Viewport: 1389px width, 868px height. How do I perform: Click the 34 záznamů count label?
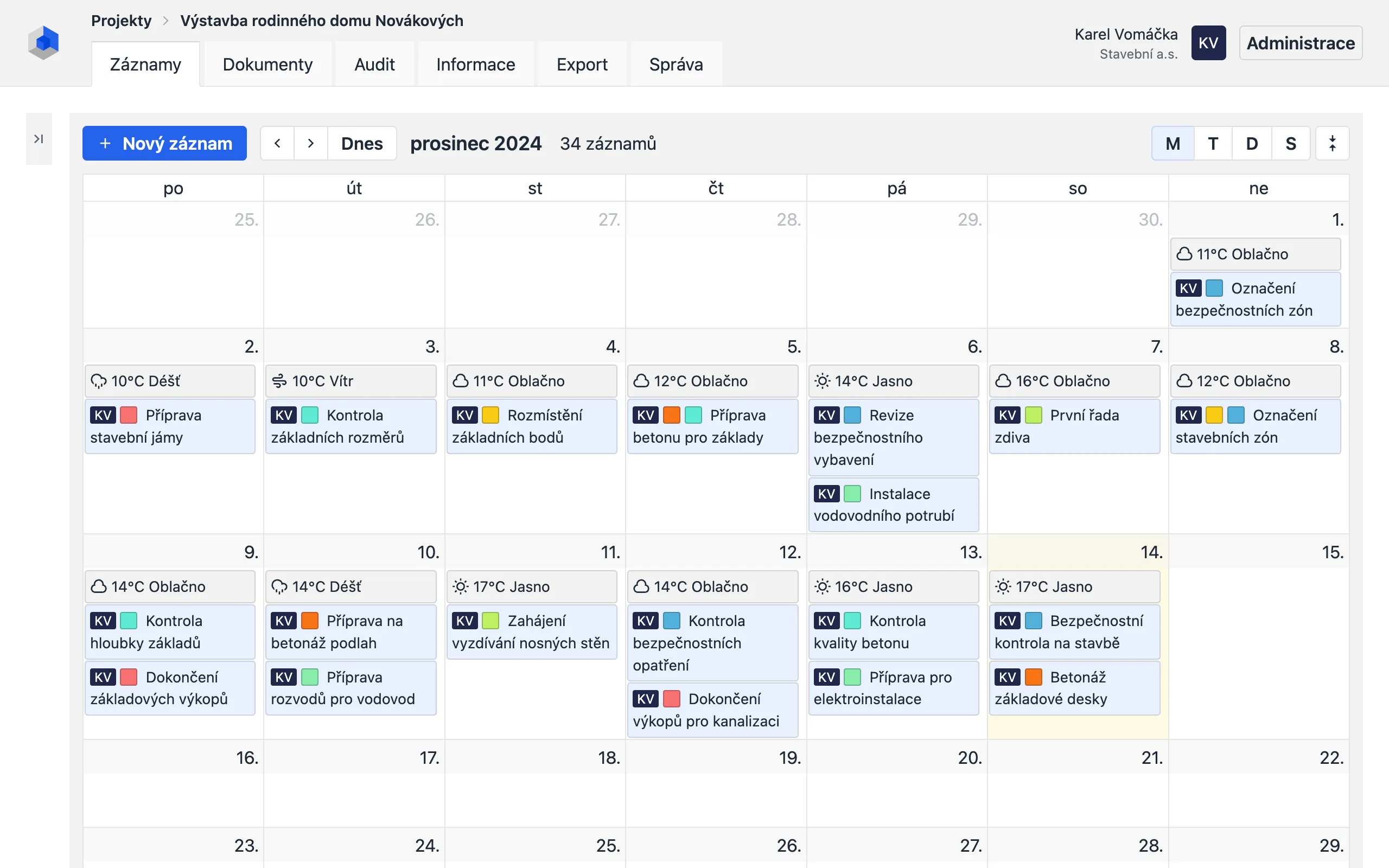pos(608,144)
